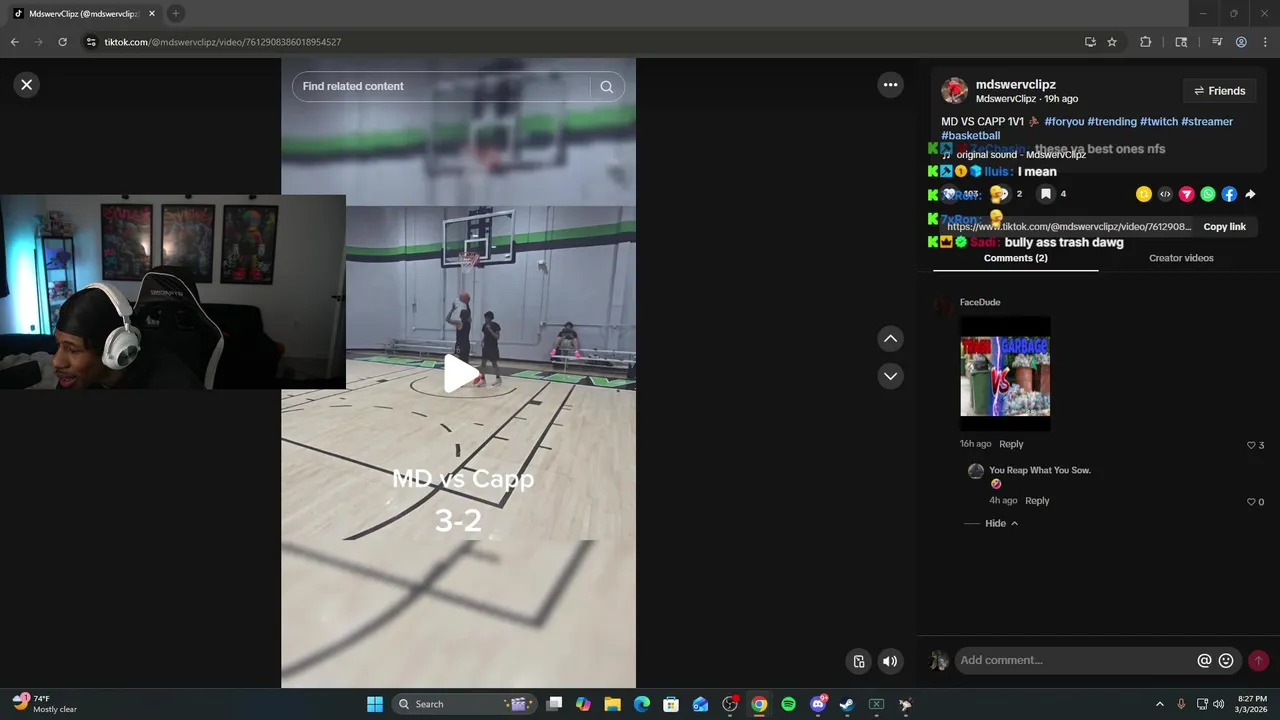Save the video with bookmark icon
The width and height of the screenshot is (1280, 720).
click(1045, 194)
